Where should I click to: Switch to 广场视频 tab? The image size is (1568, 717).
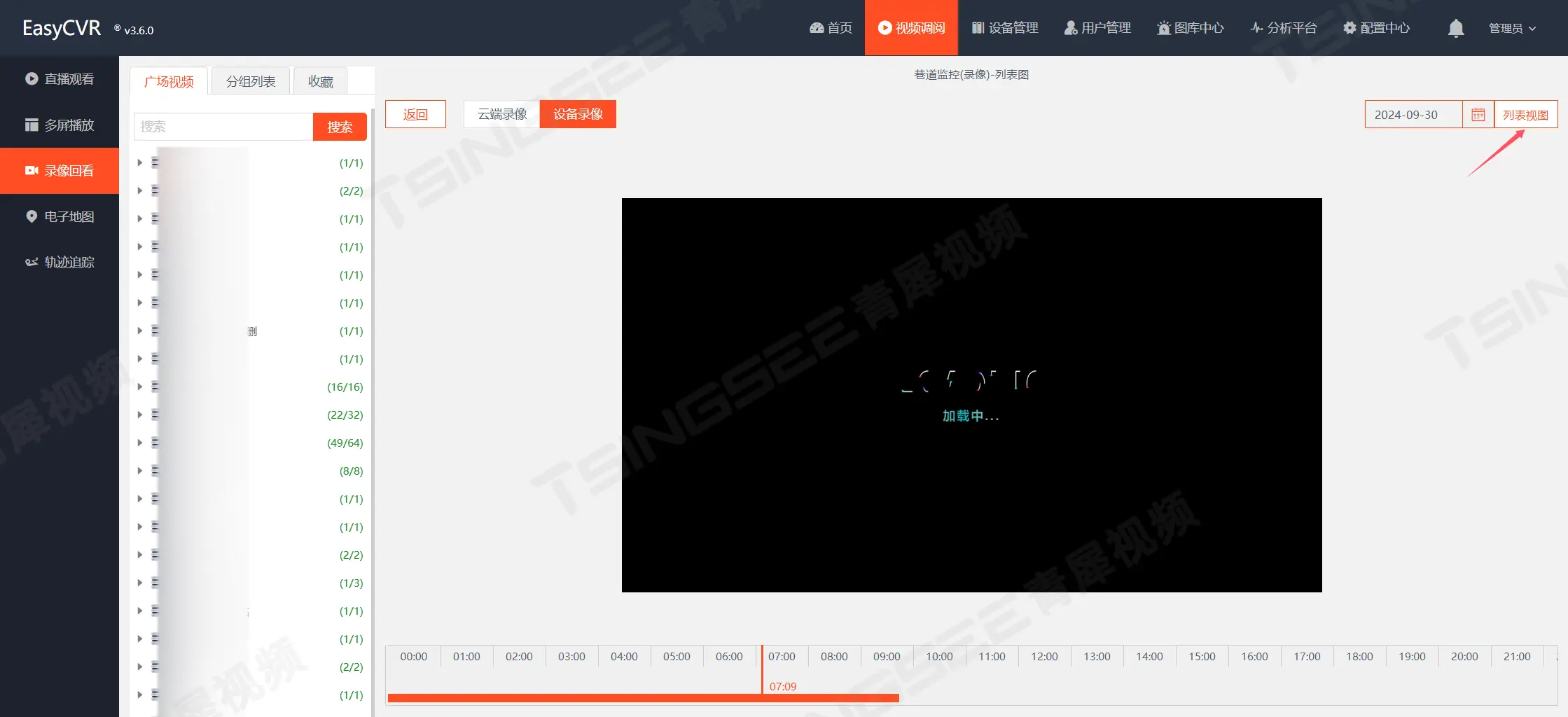169,81
